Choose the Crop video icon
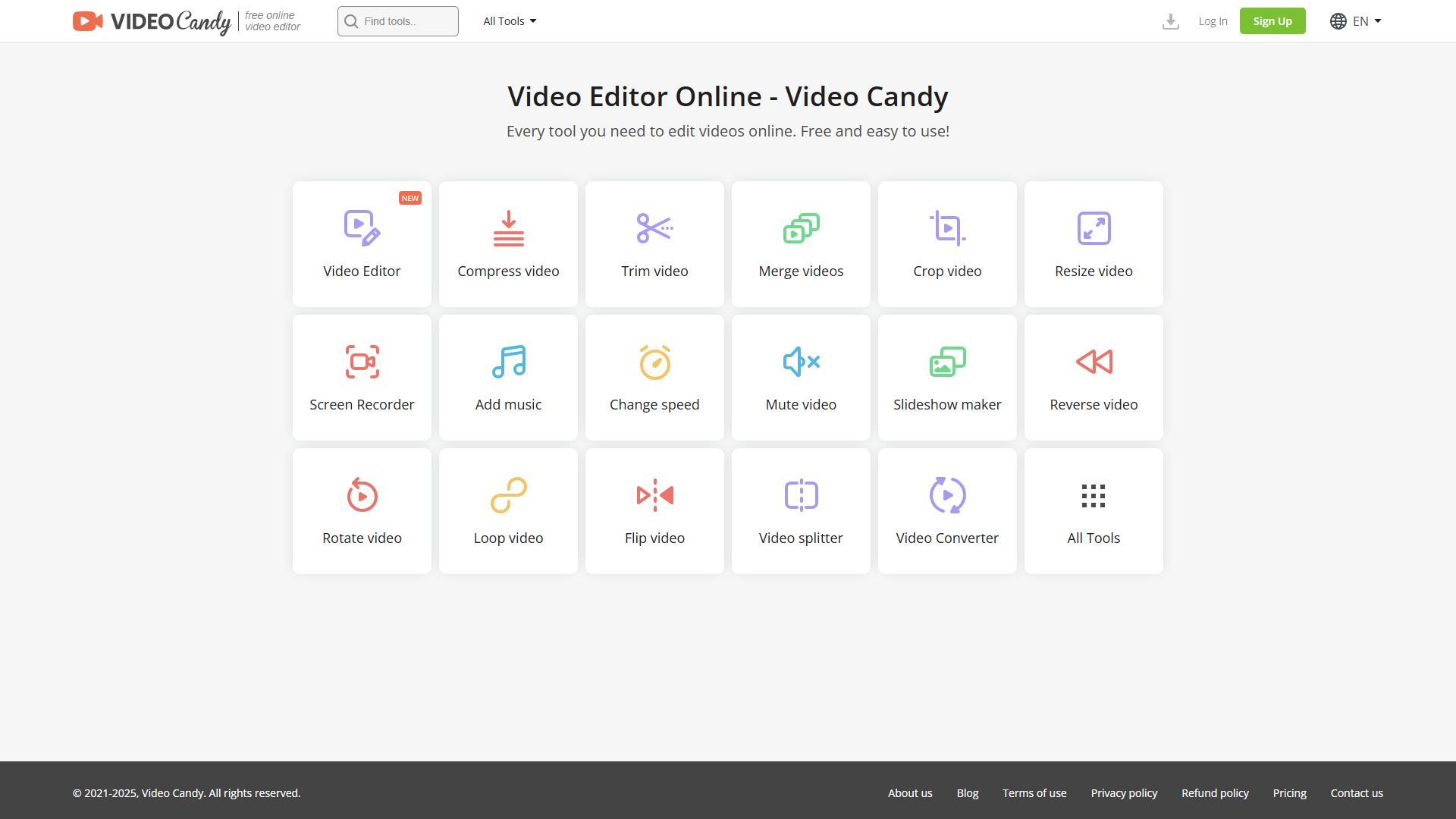 pos(947,228)
